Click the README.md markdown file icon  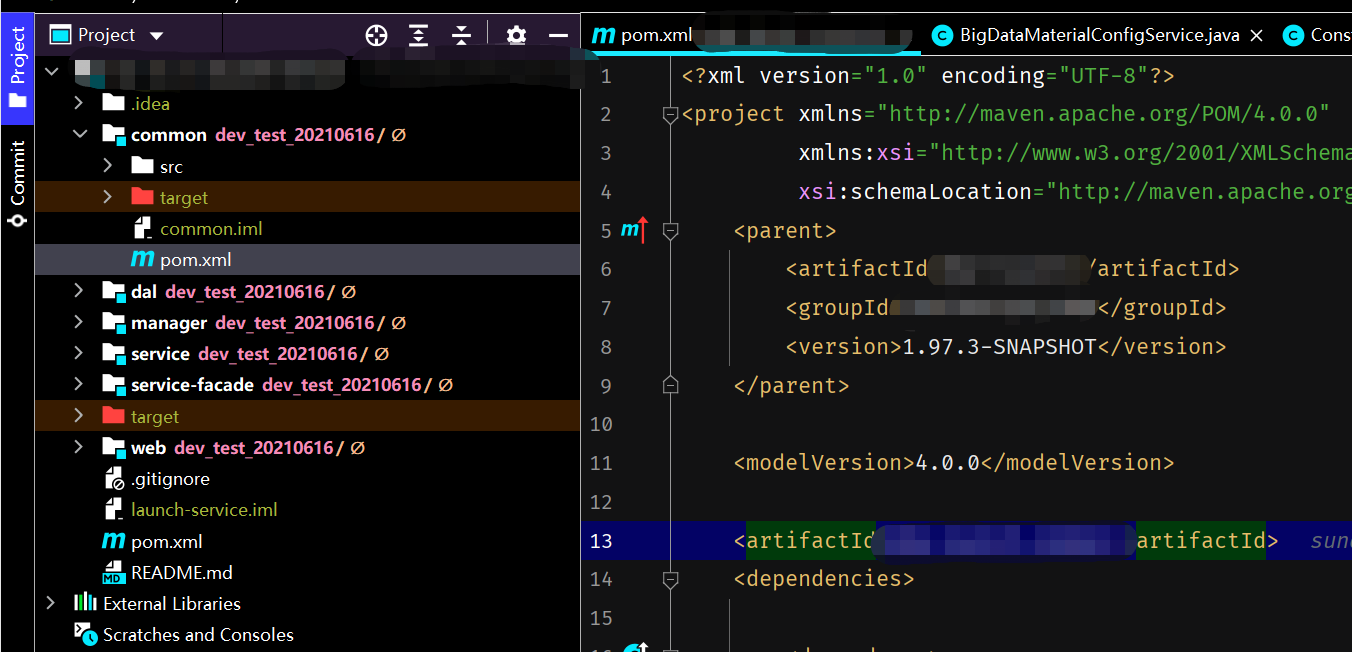click(113, 572)
